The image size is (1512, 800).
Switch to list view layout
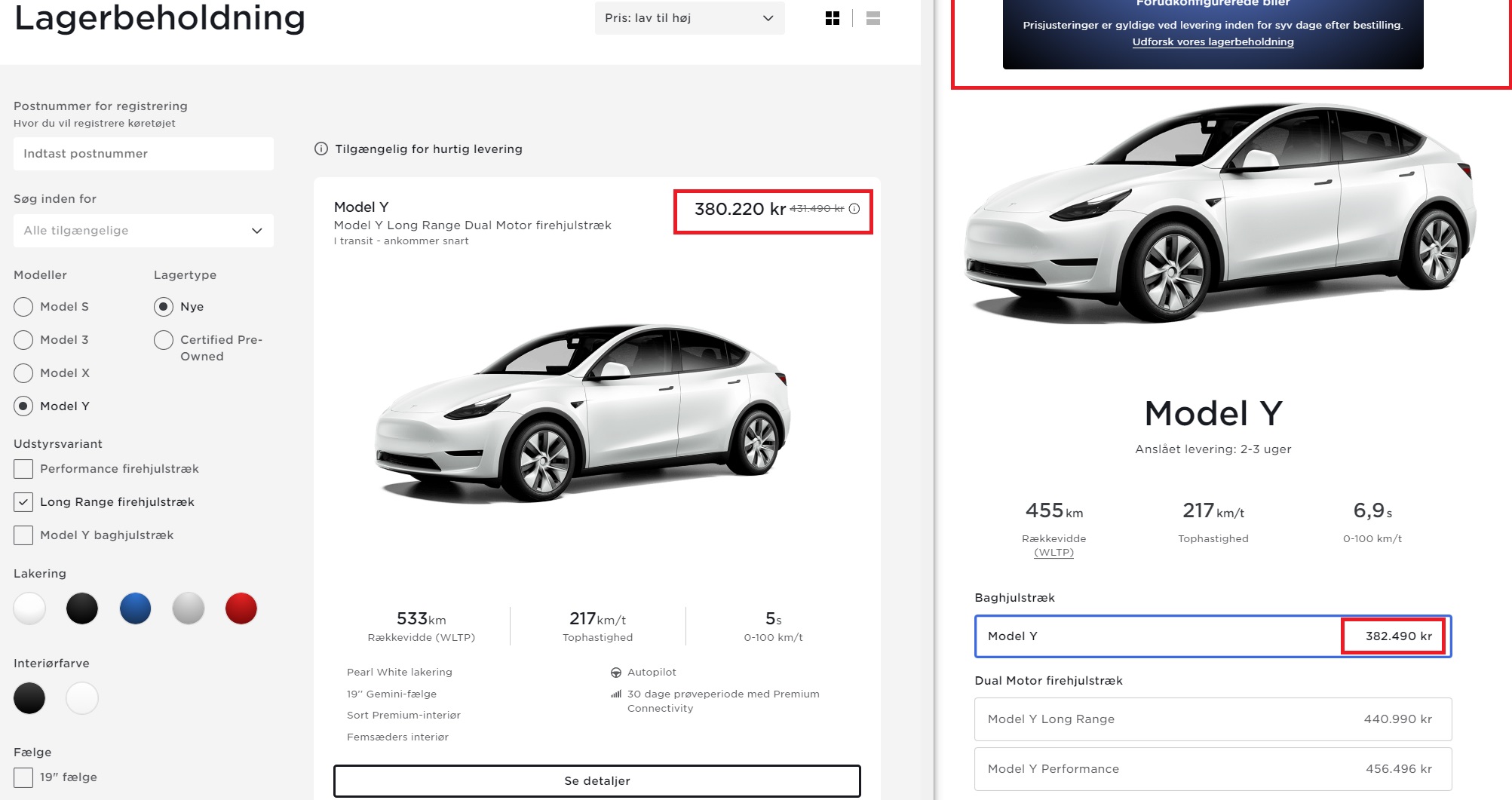(x=873, y=18)
